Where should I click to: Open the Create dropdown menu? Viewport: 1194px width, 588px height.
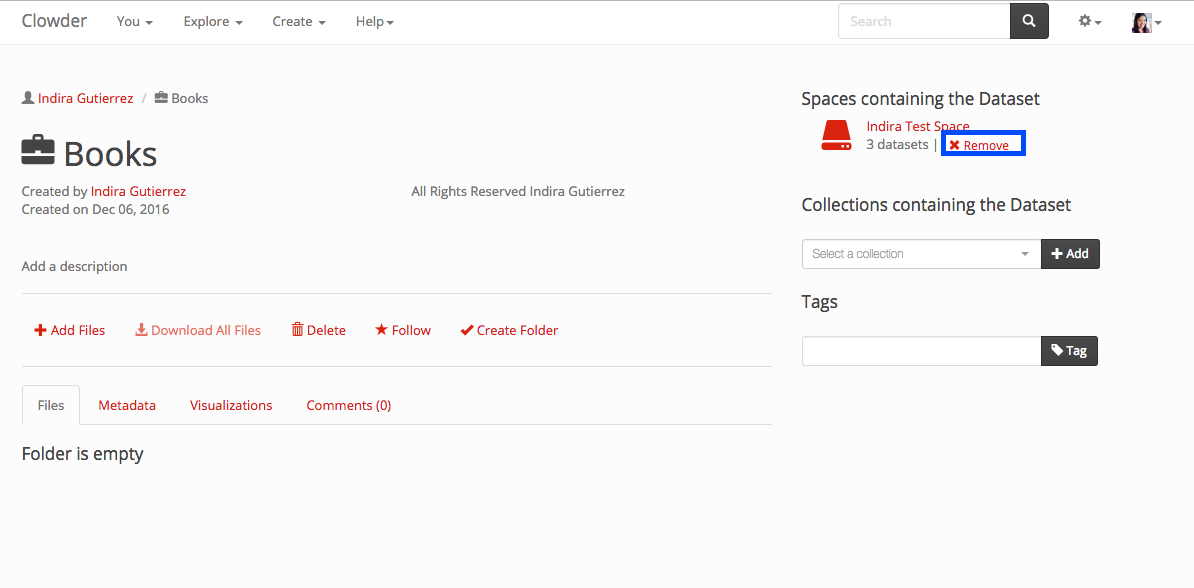tap(299, 21)
